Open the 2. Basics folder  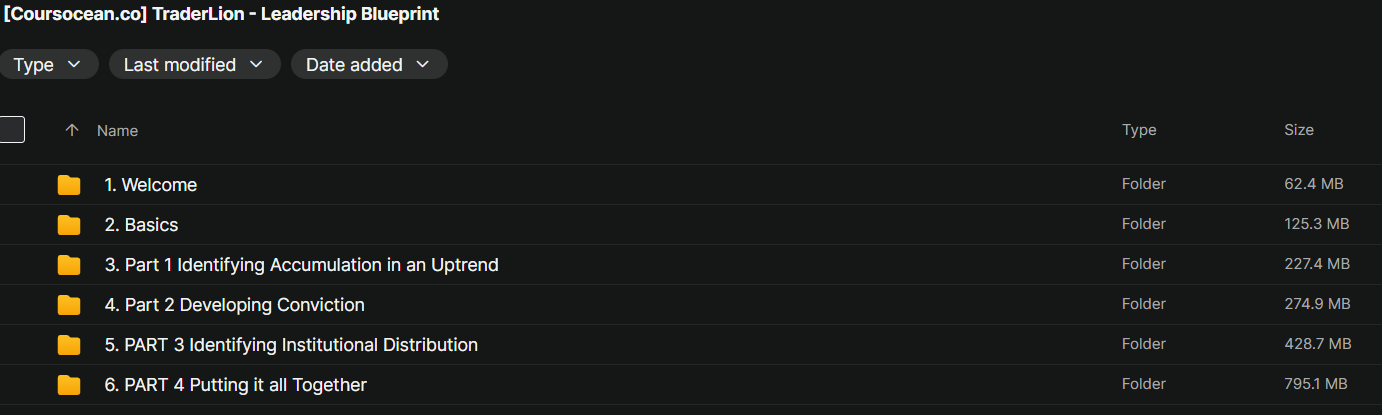coord(141,225)
